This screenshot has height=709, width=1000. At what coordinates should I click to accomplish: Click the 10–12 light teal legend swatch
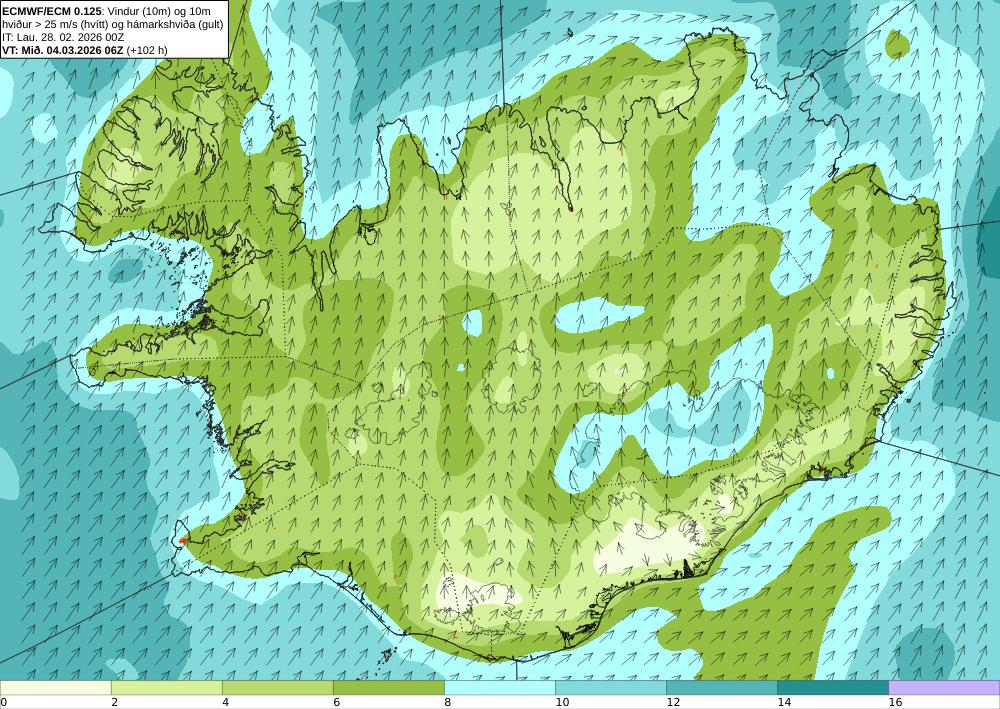(x=611, y=688)
